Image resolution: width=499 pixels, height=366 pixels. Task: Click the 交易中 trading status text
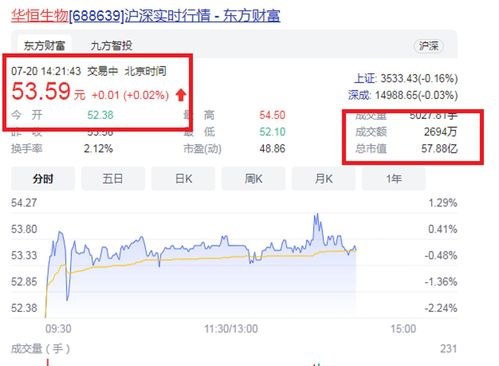[x=103, y=71]
